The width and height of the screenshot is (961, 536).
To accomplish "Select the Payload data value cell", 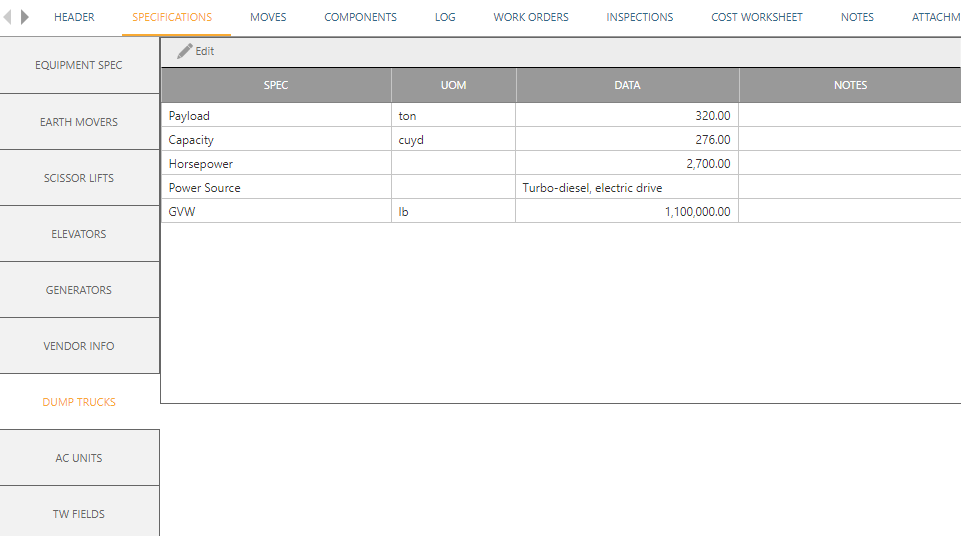I will [627, 116].
